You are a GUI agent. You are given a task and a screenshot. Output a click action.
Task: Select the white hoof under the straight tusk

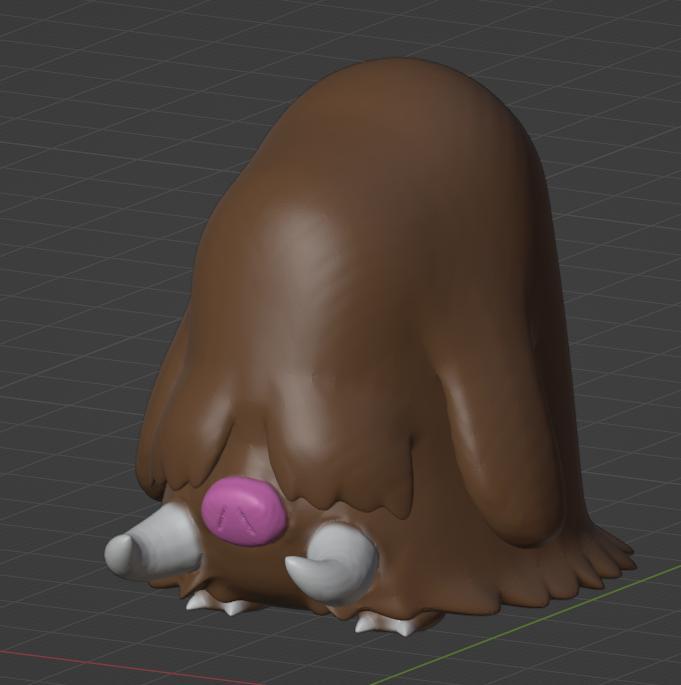(x=217, y=604)
